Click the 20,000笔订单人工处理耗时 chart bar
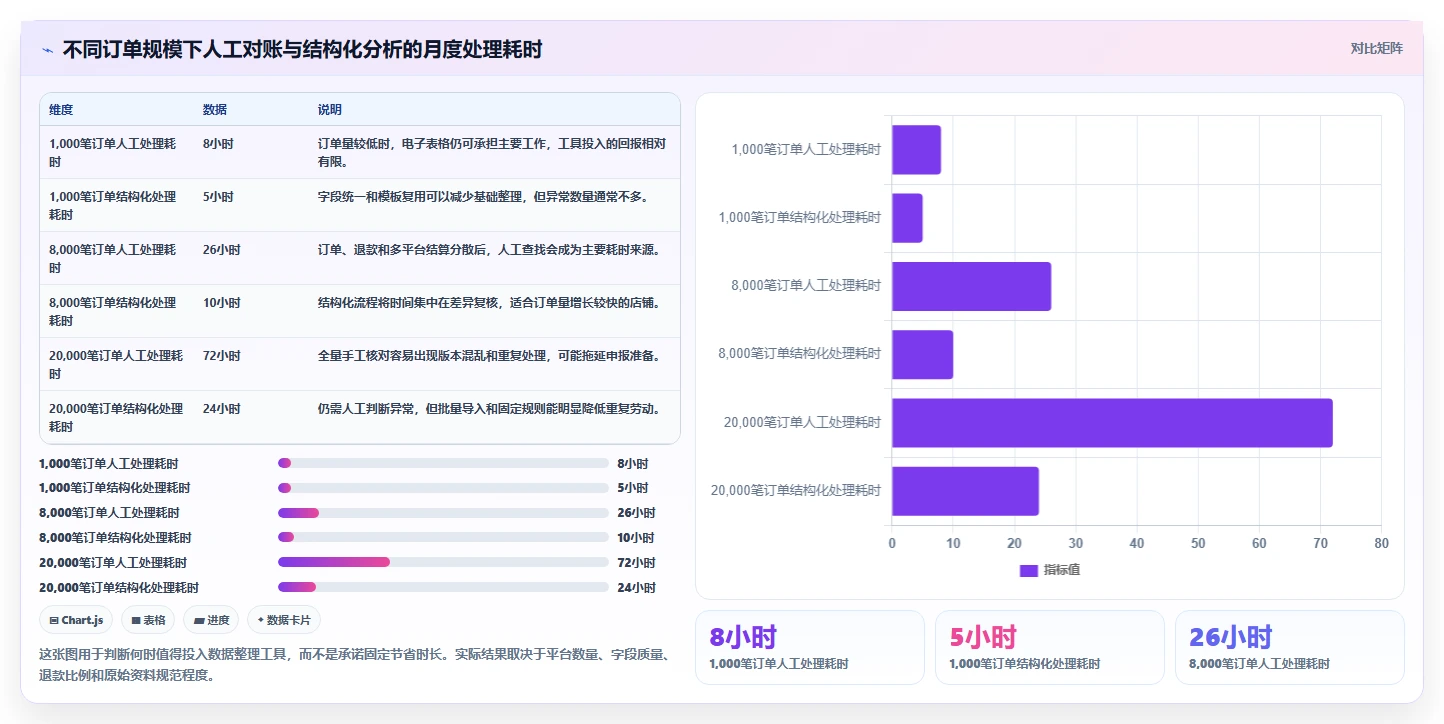 1112,423
